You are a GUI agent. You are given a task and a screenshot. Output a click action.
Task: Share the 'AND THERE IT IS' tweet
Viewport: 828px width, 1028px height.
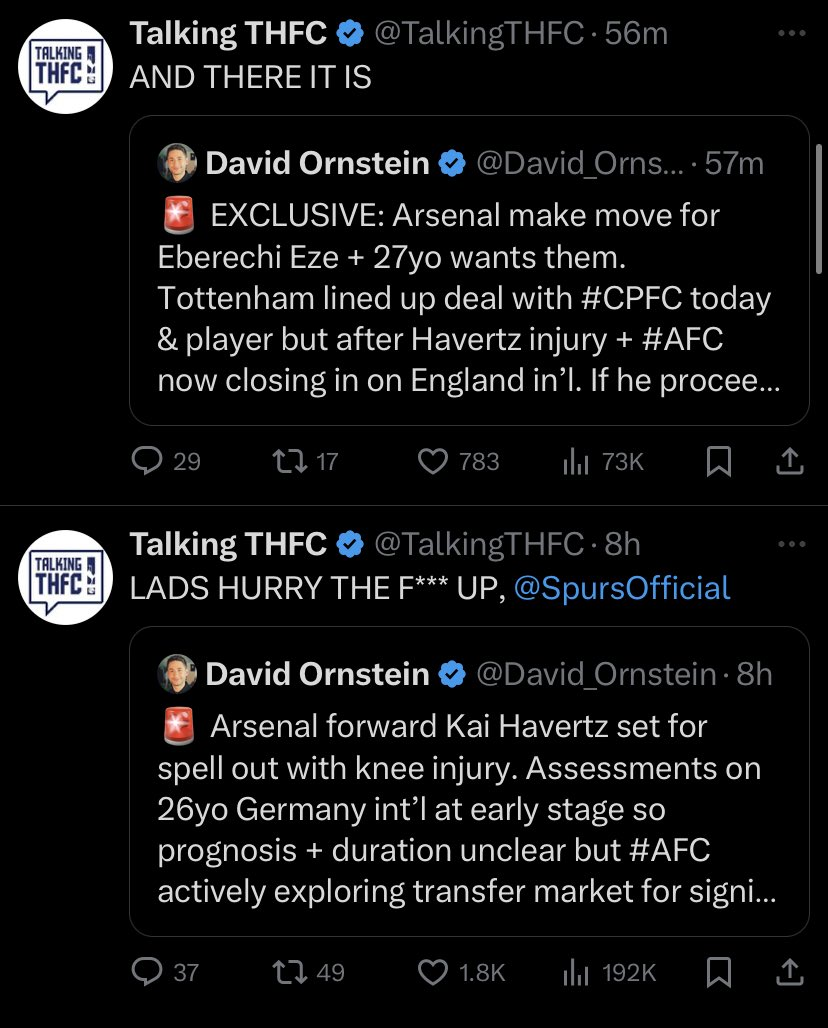[789, 460]
